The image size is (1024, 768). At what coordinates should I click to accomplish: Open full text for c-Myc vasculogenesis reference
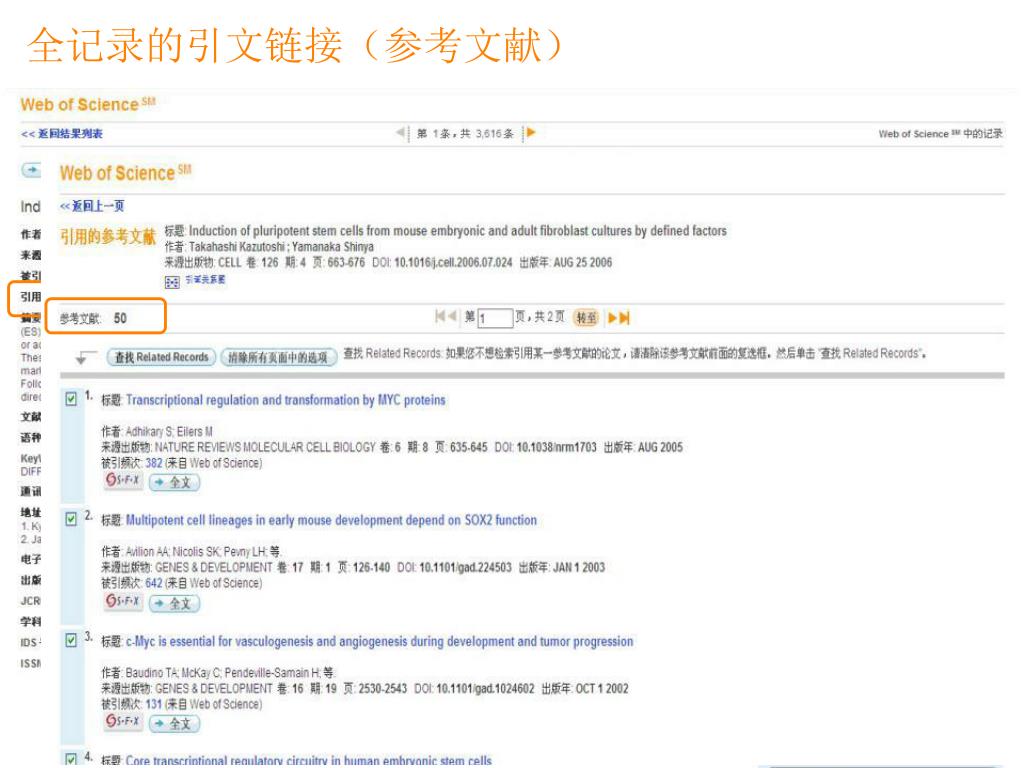(x=174, y=724)
